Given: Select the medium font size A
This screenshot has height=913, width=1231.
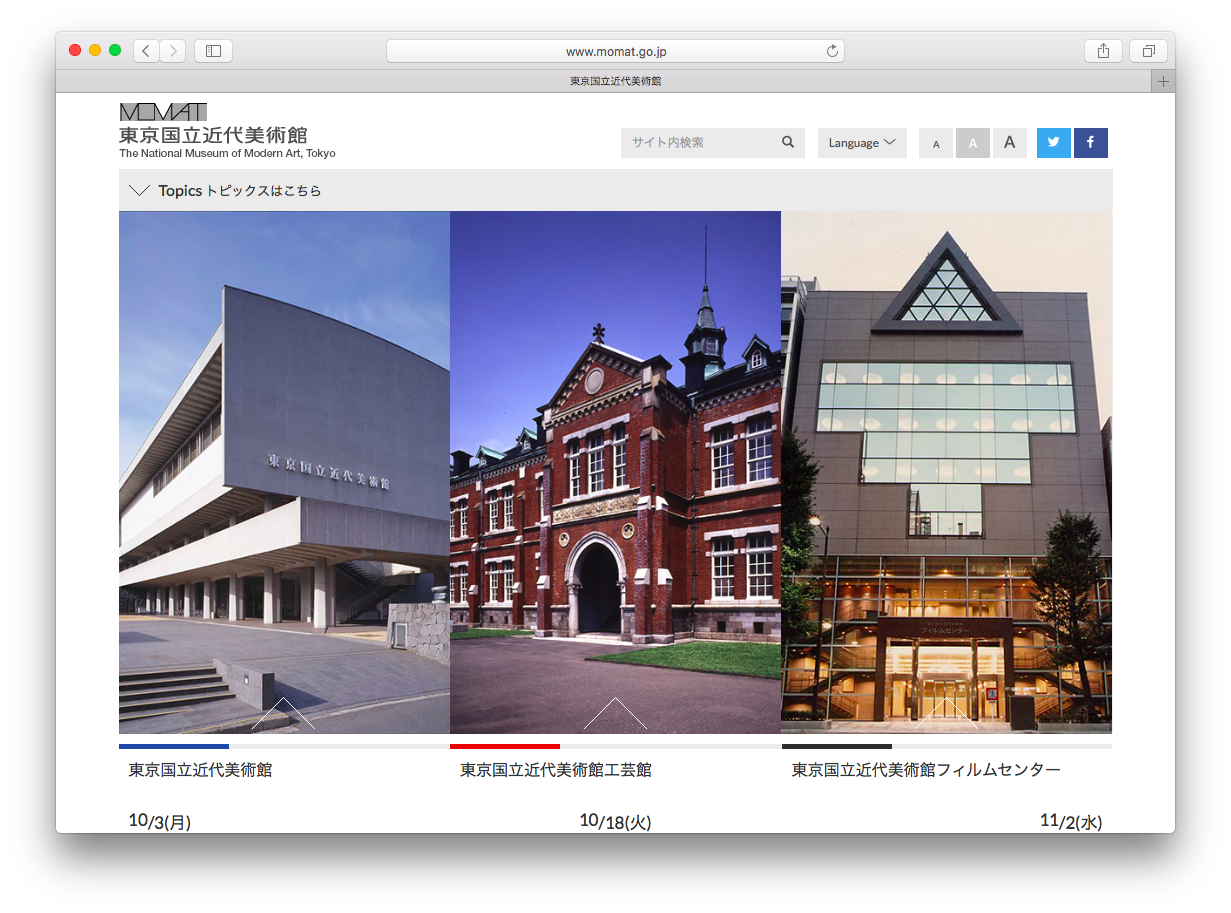Looking at the screenshot, I should coord(972,143).
